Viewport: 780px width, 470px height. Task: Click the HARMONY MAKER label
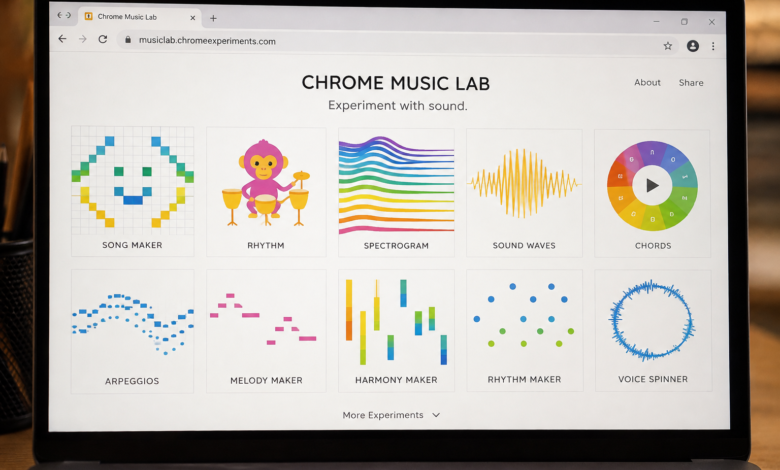pyautogui.click(x=396, y=380)
